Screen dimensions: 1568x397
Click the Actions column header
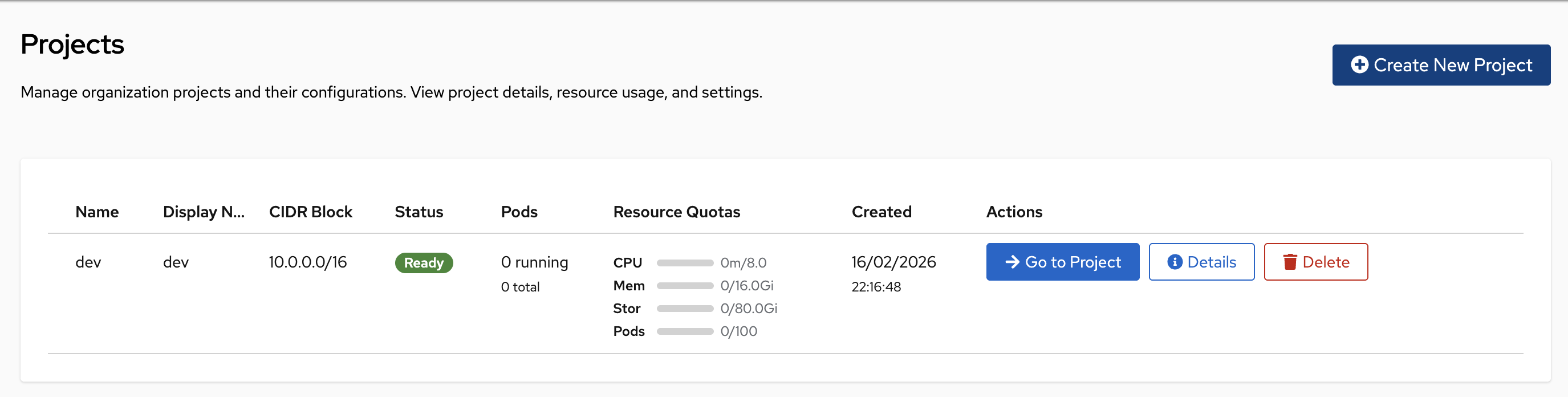(1013, 212)
